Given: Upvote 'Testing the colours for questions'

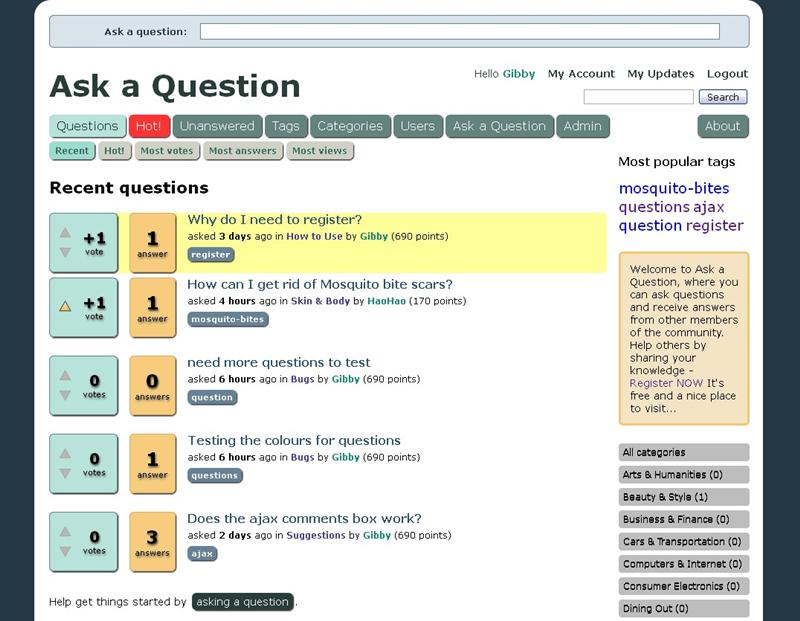Looking at the screenshot, I should pyautogui.click(x=65, y=454).
